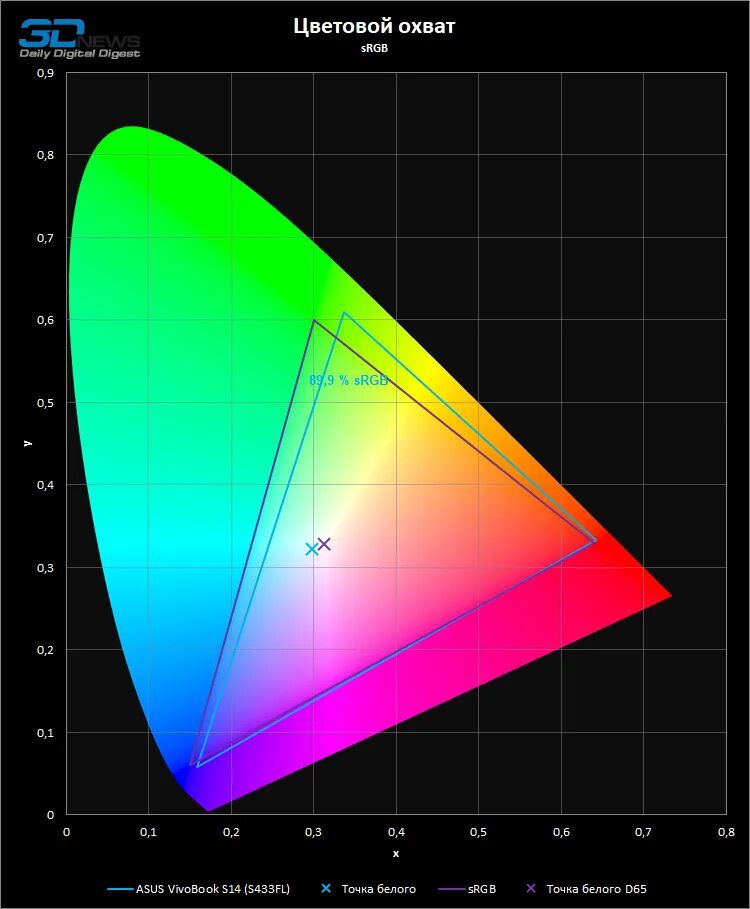Click the y-axis value 0,5
Image resolution: width=750 pixels, height=909 pixels.
pyautogui.click(x=46, y=403)
